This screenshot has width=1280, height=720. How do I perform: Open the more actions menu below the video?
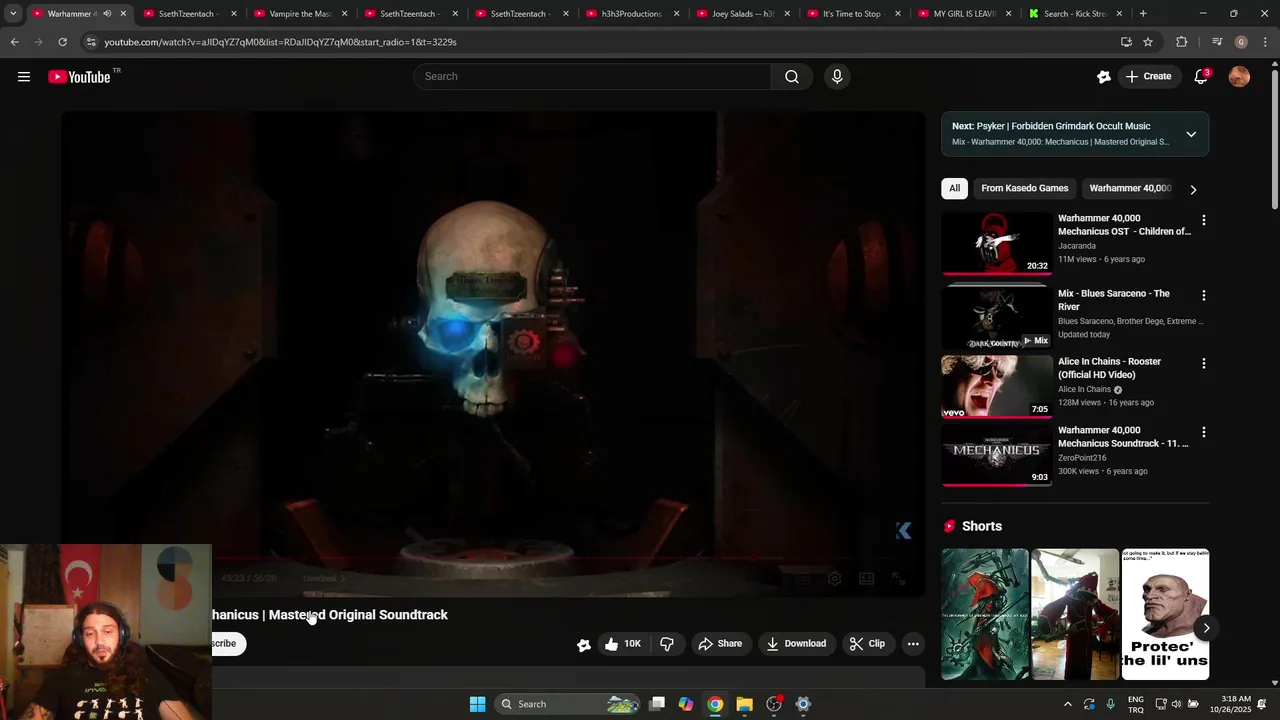[x=913, y=644]
